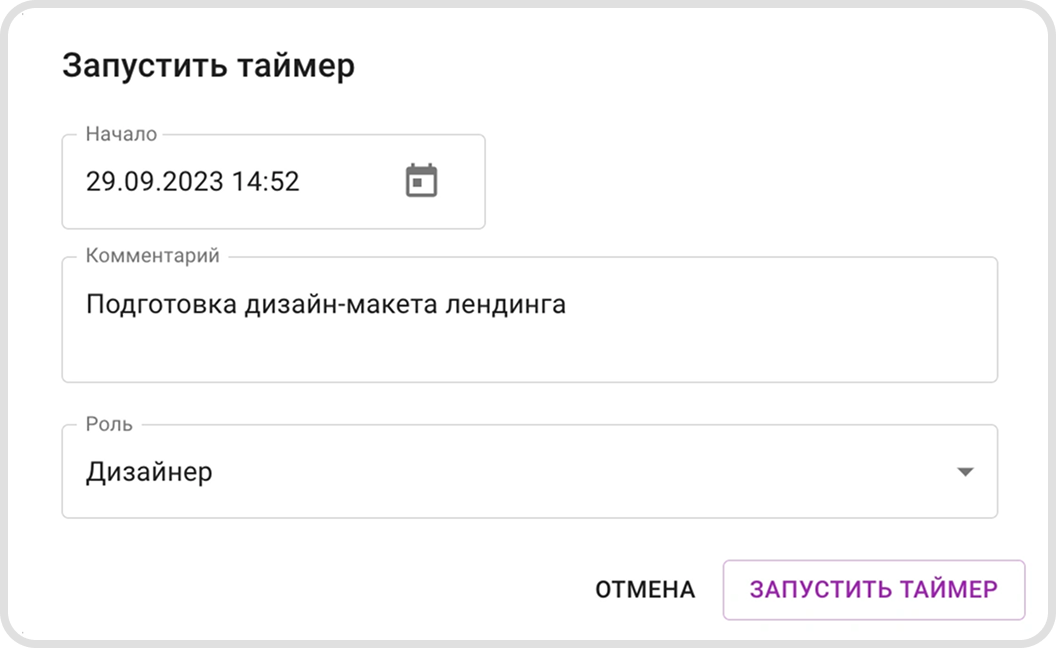Click the Роль field label
Image resolution: width=1056 pixels, height=648 pixels.
[109, 424]
